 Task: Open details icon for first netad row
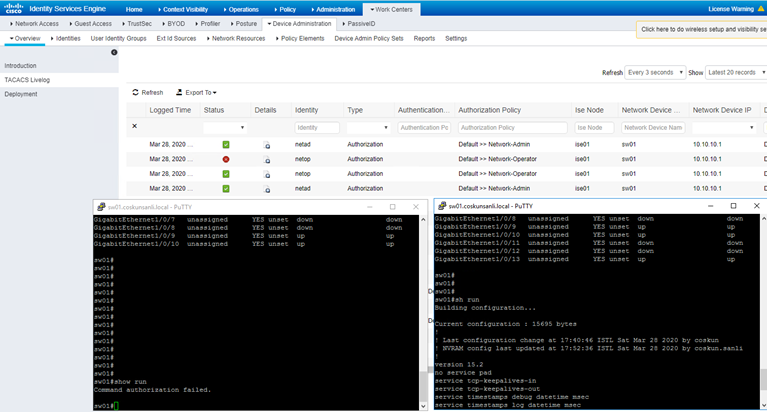point(267,145)
